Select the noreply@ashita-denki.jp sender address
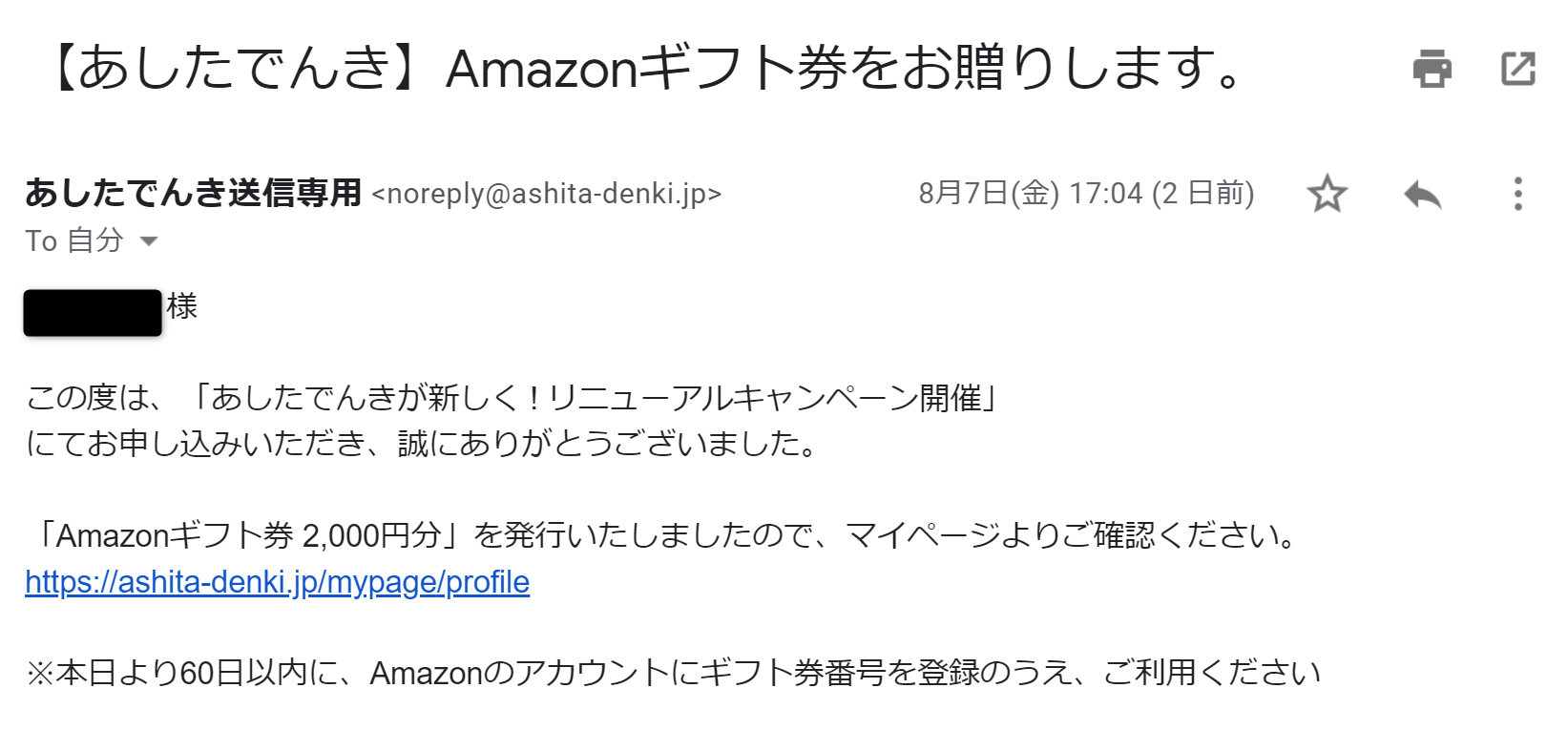 (546, 194)
